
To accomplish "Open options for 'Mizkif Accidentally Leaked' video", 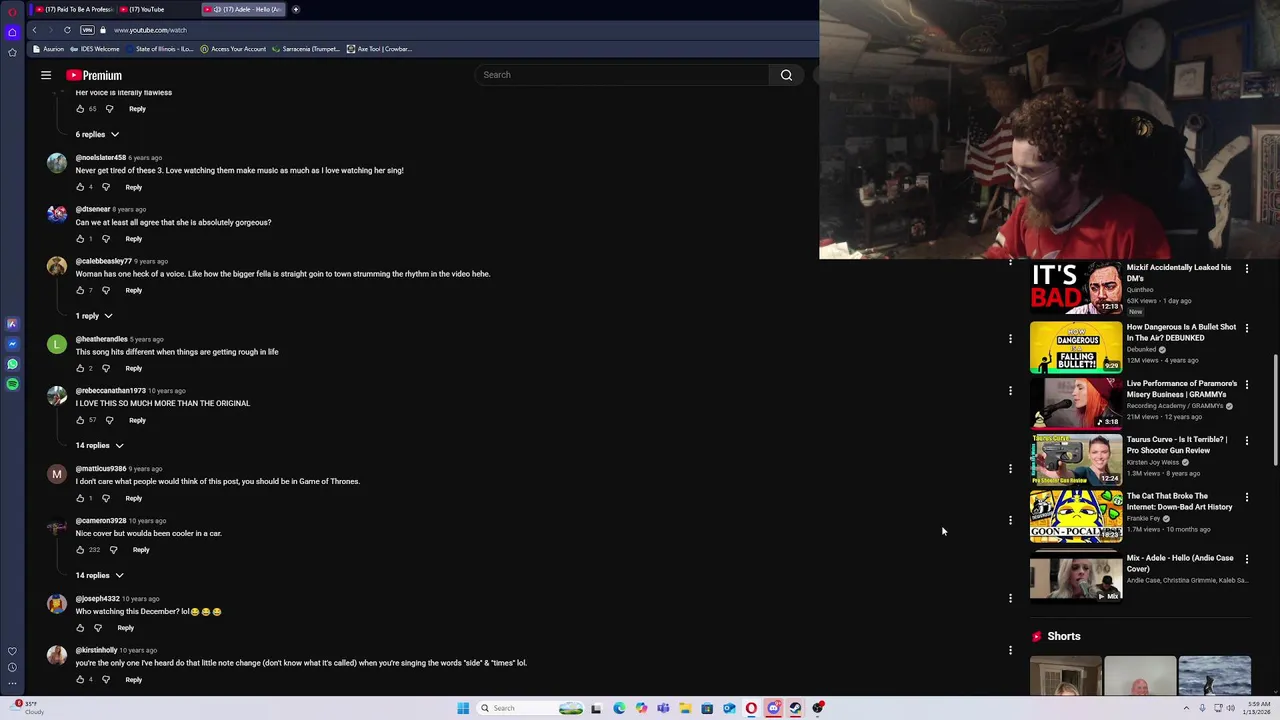I will (x=1247, y=269).
